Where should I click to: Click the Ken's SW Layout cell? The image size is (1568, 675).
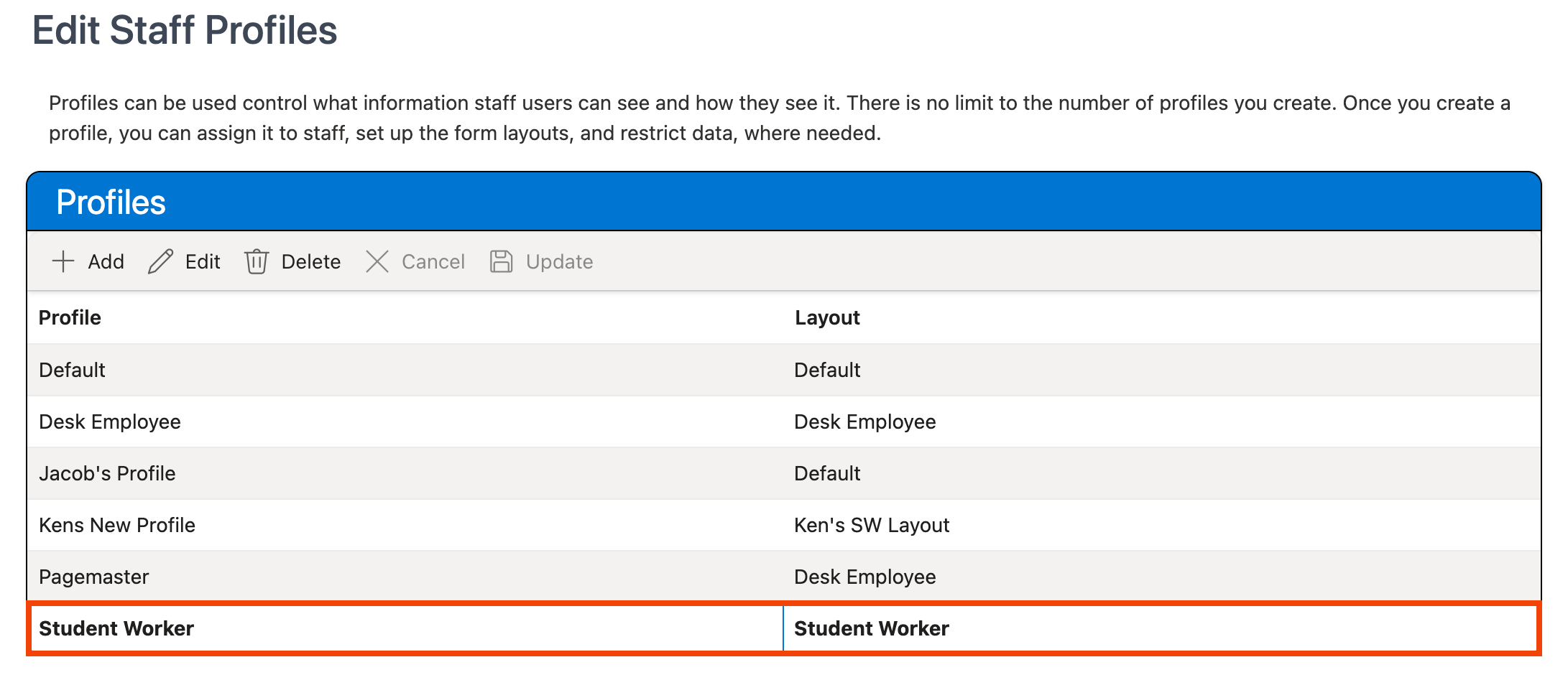pos(871,525)
